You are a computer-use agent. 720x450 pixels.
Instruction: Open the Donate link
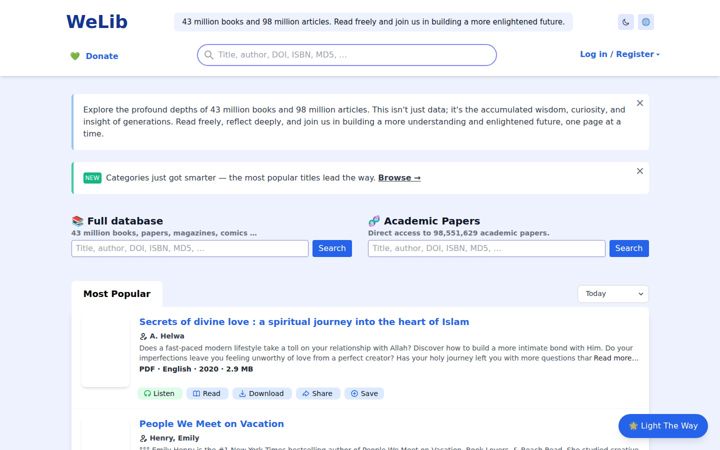(x=102, y=56)
